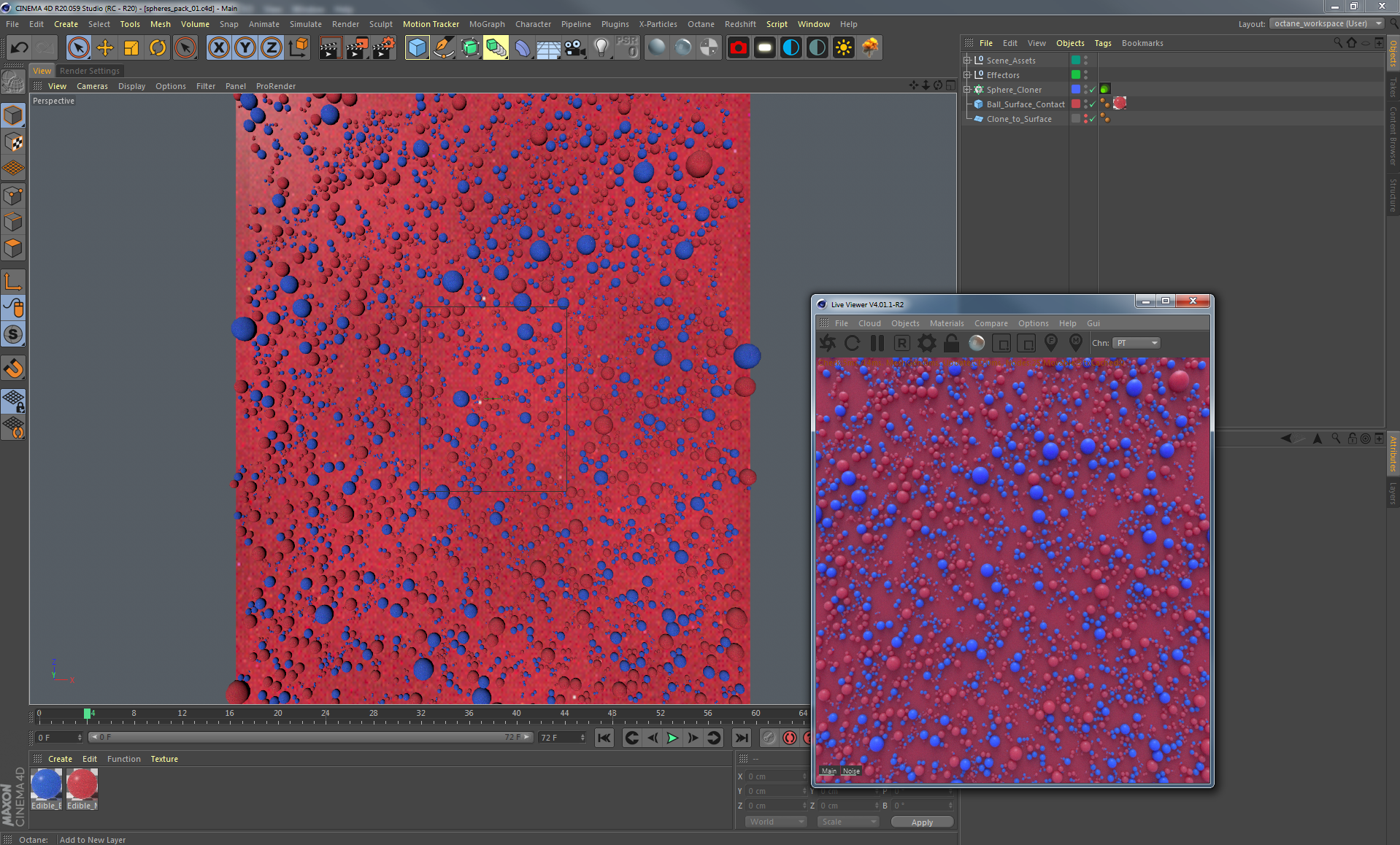Open the MoGraph menu
The width and height of the screenshot is (1400, 845).
487,24
